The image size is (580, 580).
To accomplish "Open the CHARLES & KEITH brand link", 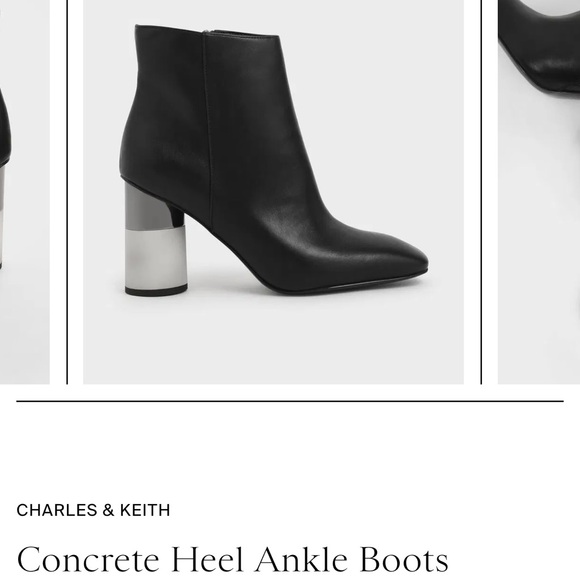I will pos(93,510).
